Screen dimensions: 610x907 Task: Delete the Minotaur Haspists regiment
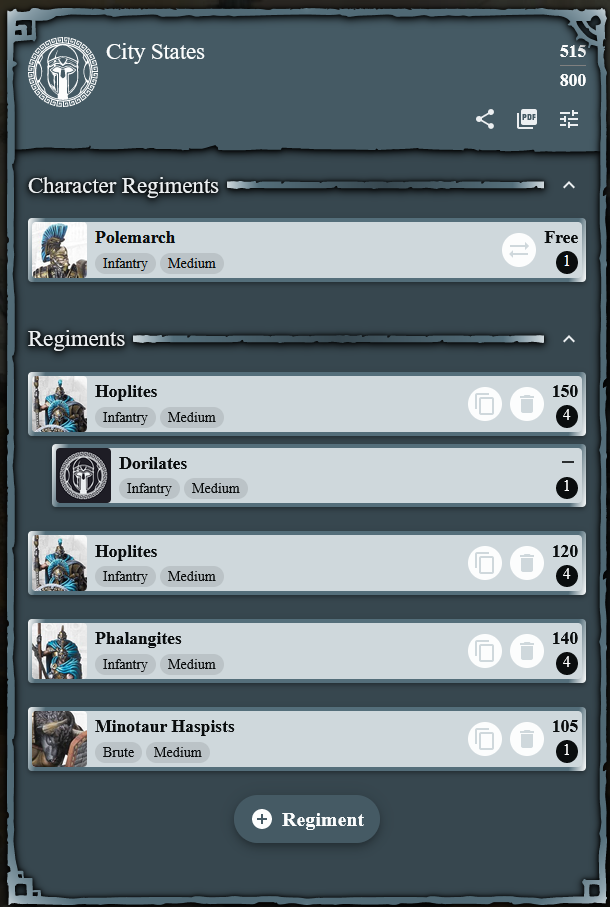point(527,739)
